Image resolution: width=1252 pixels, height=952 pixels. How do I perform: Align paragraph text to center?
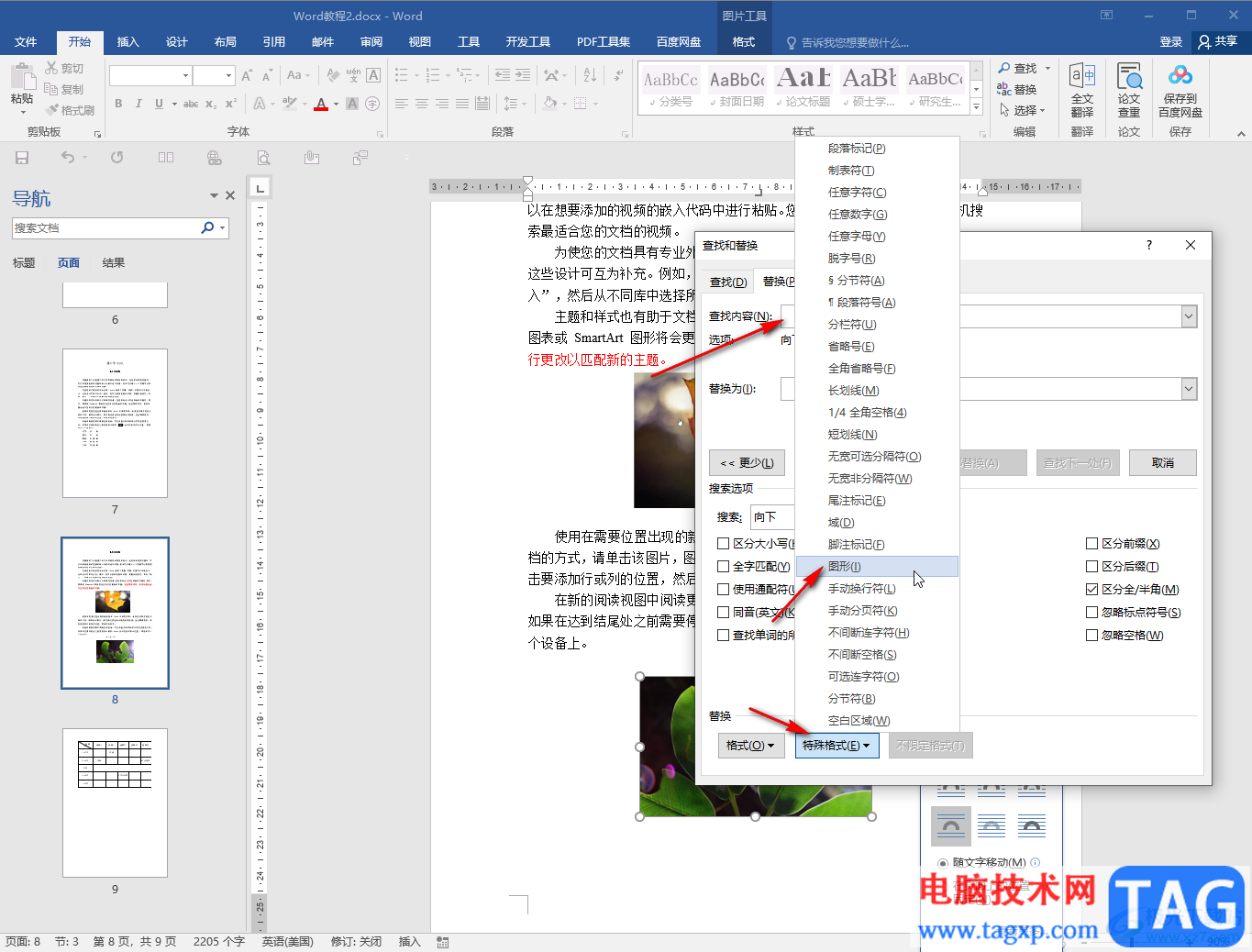[x=422, y=104]
